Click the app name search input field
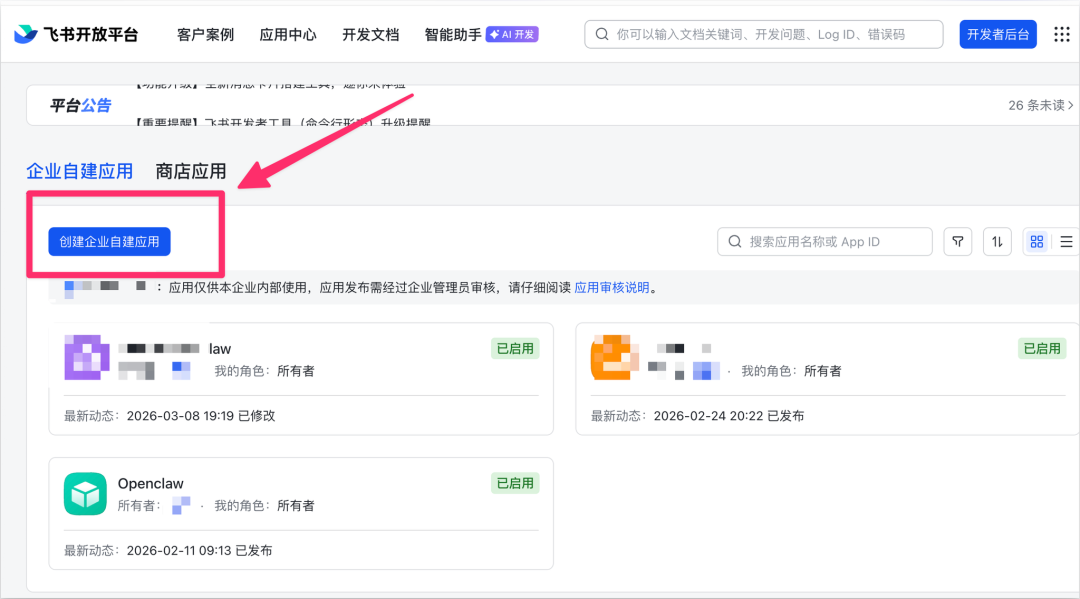Screen dimensions: 1080x599 point(824,241)
